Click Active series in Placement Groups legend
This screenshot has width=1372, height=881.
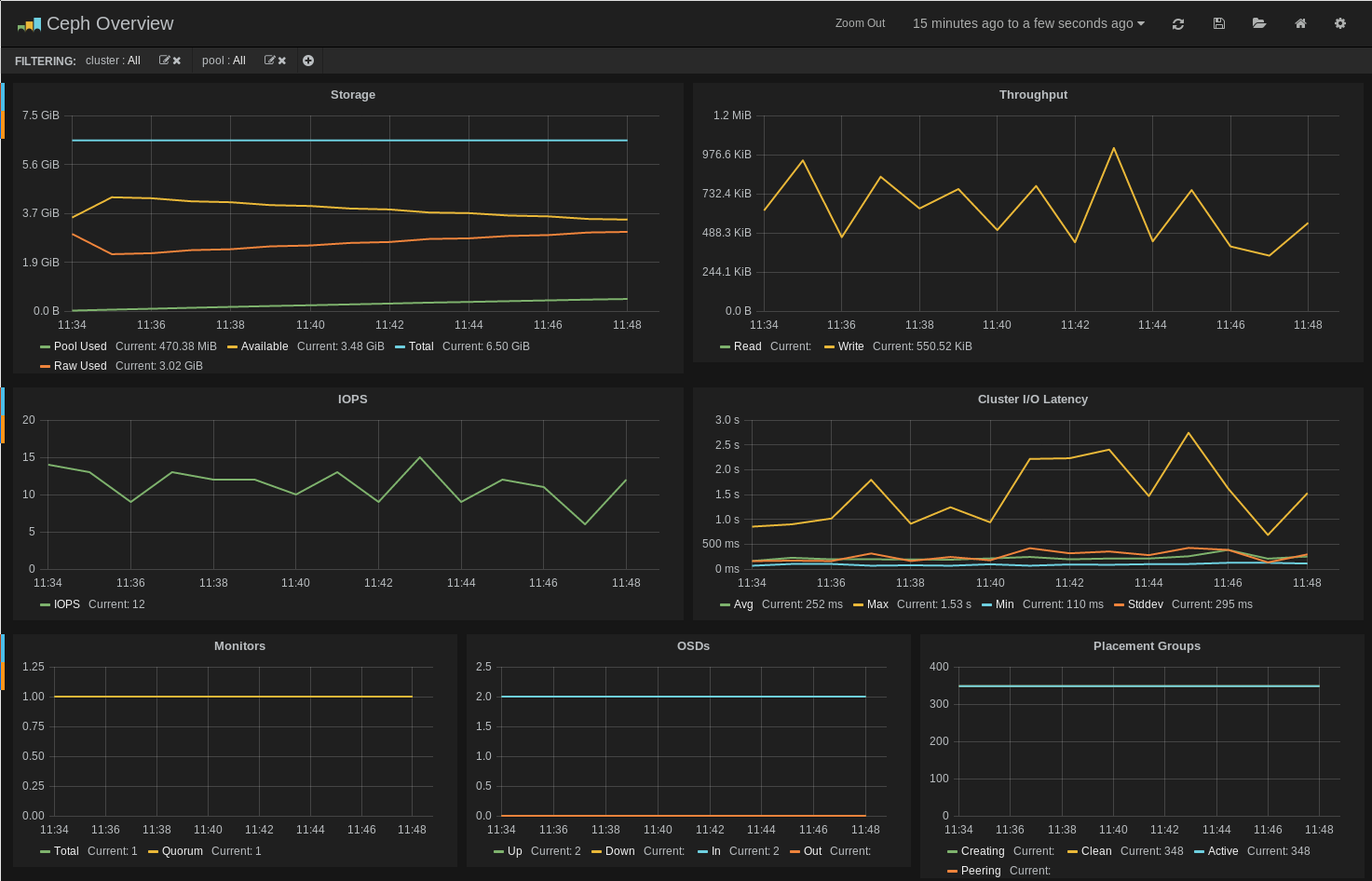click(x=1223, y=851)
